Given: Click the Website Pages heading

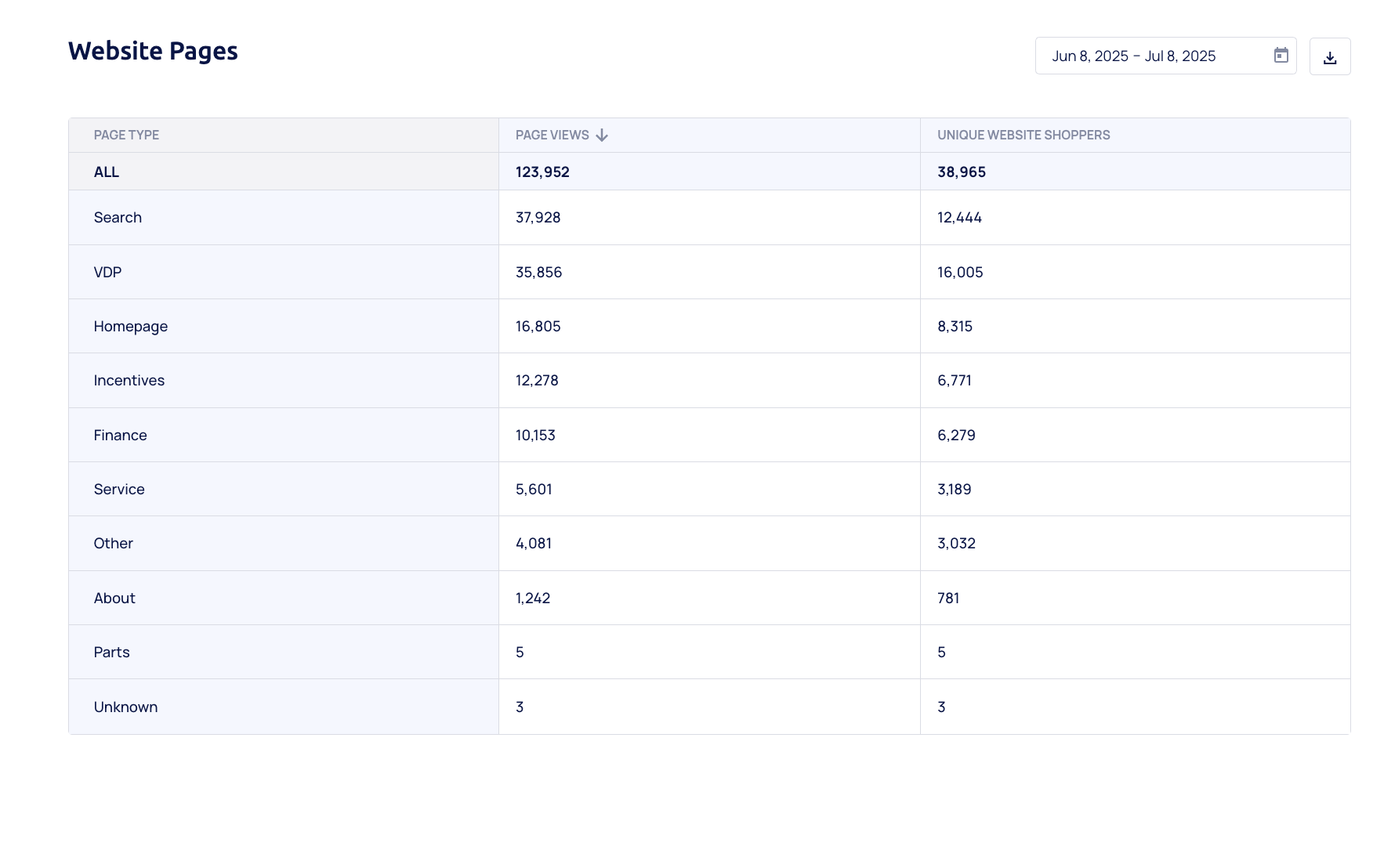Looking at the screenshot, I should (x=153, y=51).
